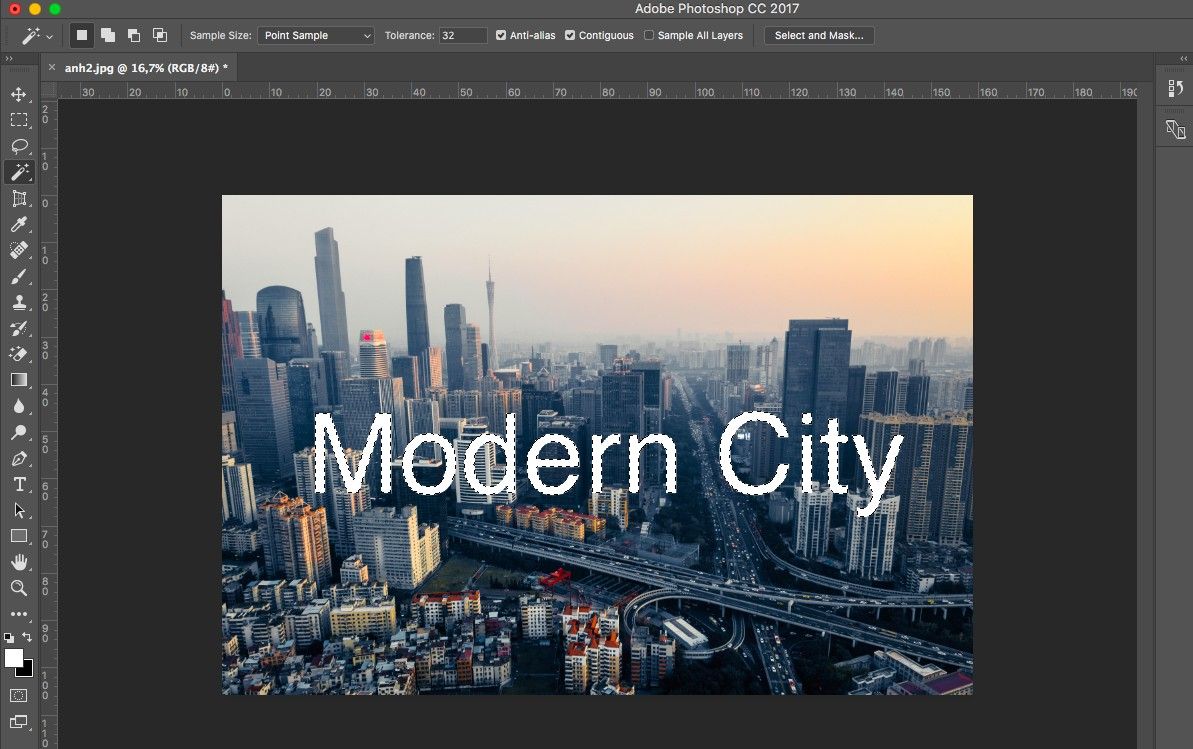
Task: Activate the Hand tool
Action: coord(18,562)
